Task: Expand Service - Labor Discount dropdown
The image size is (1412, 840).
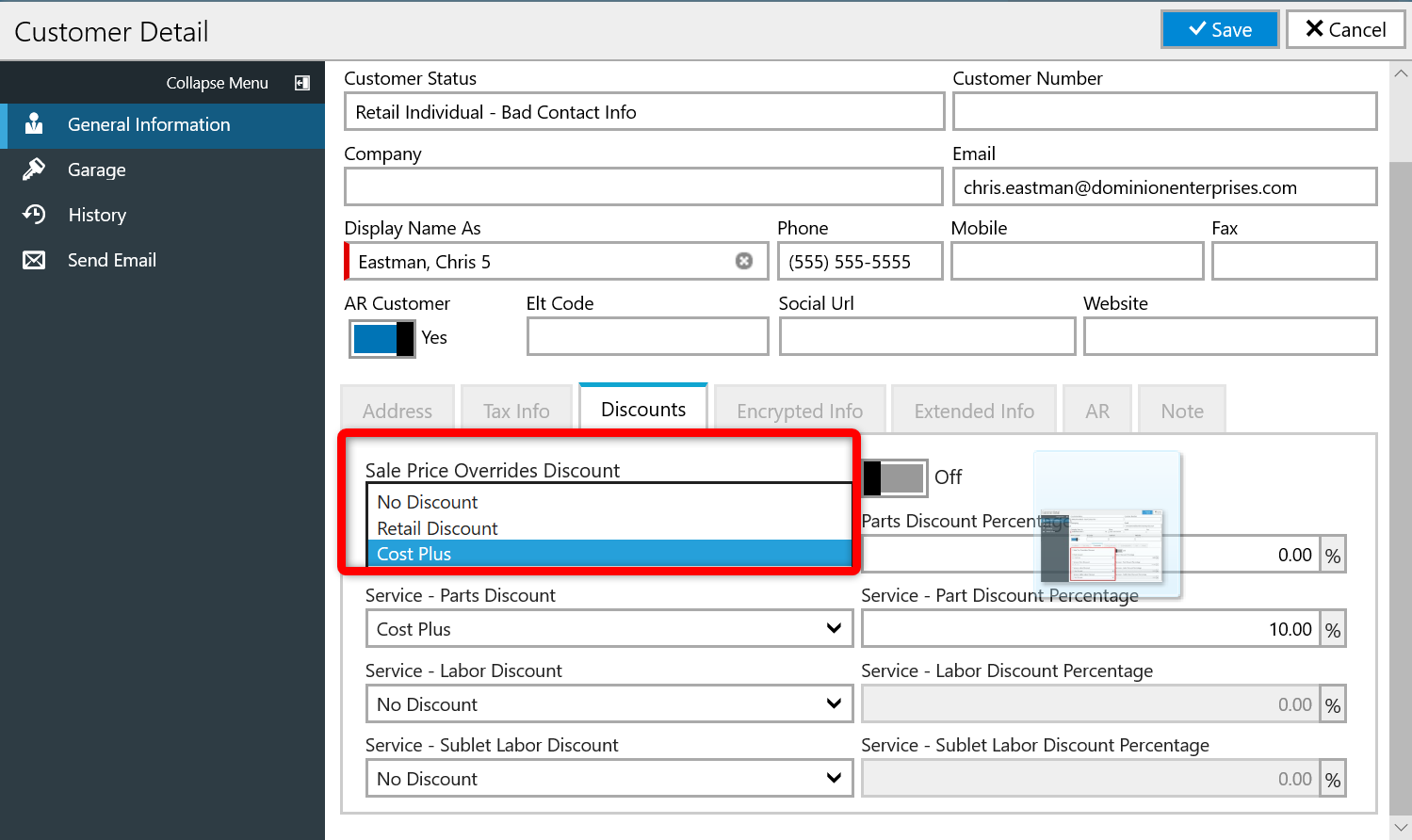Action: tap(834, 703)
